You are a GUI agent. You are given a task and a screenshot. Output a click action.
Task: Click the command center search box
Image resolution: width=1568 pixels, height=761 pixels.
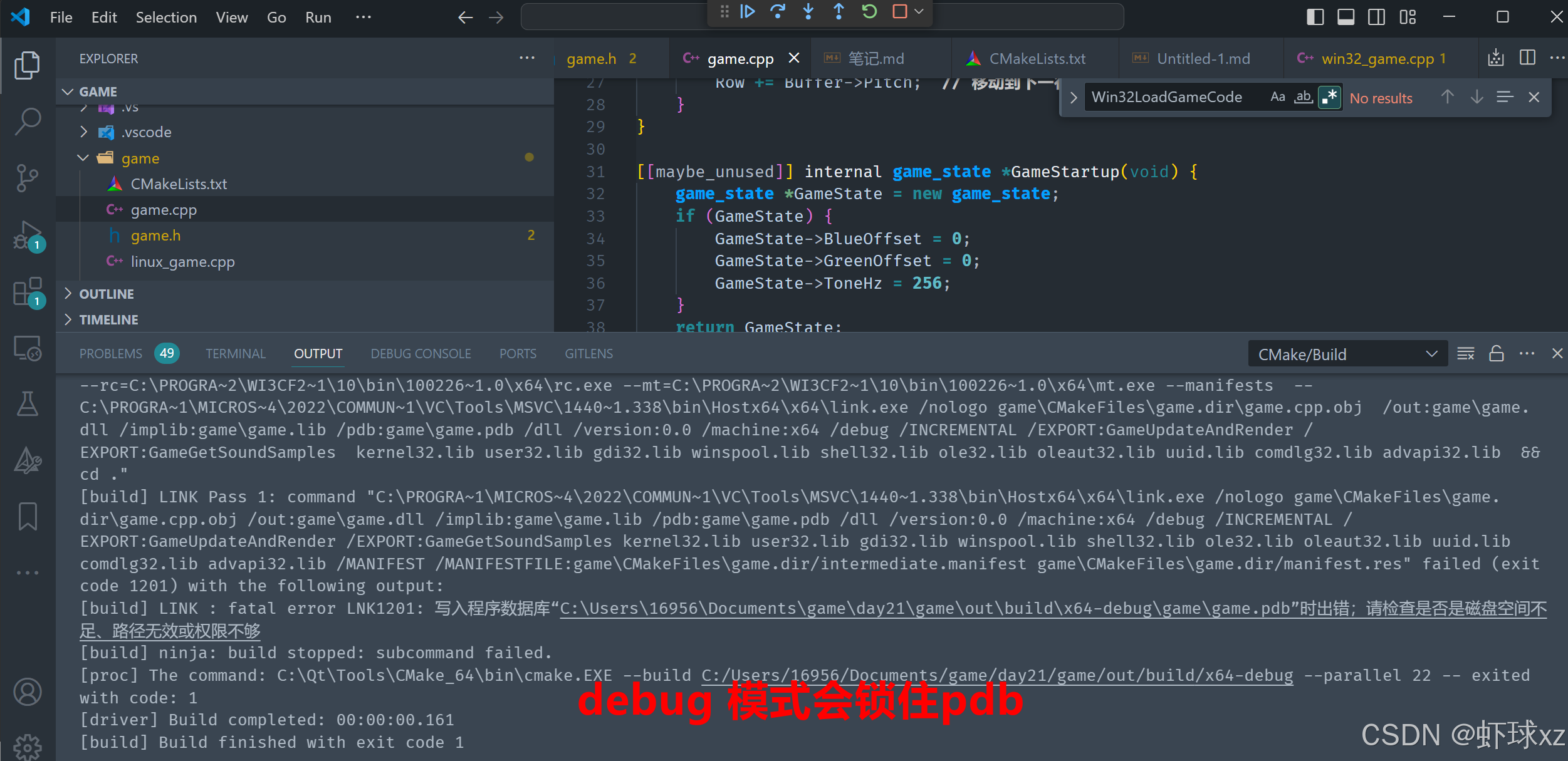822,18
